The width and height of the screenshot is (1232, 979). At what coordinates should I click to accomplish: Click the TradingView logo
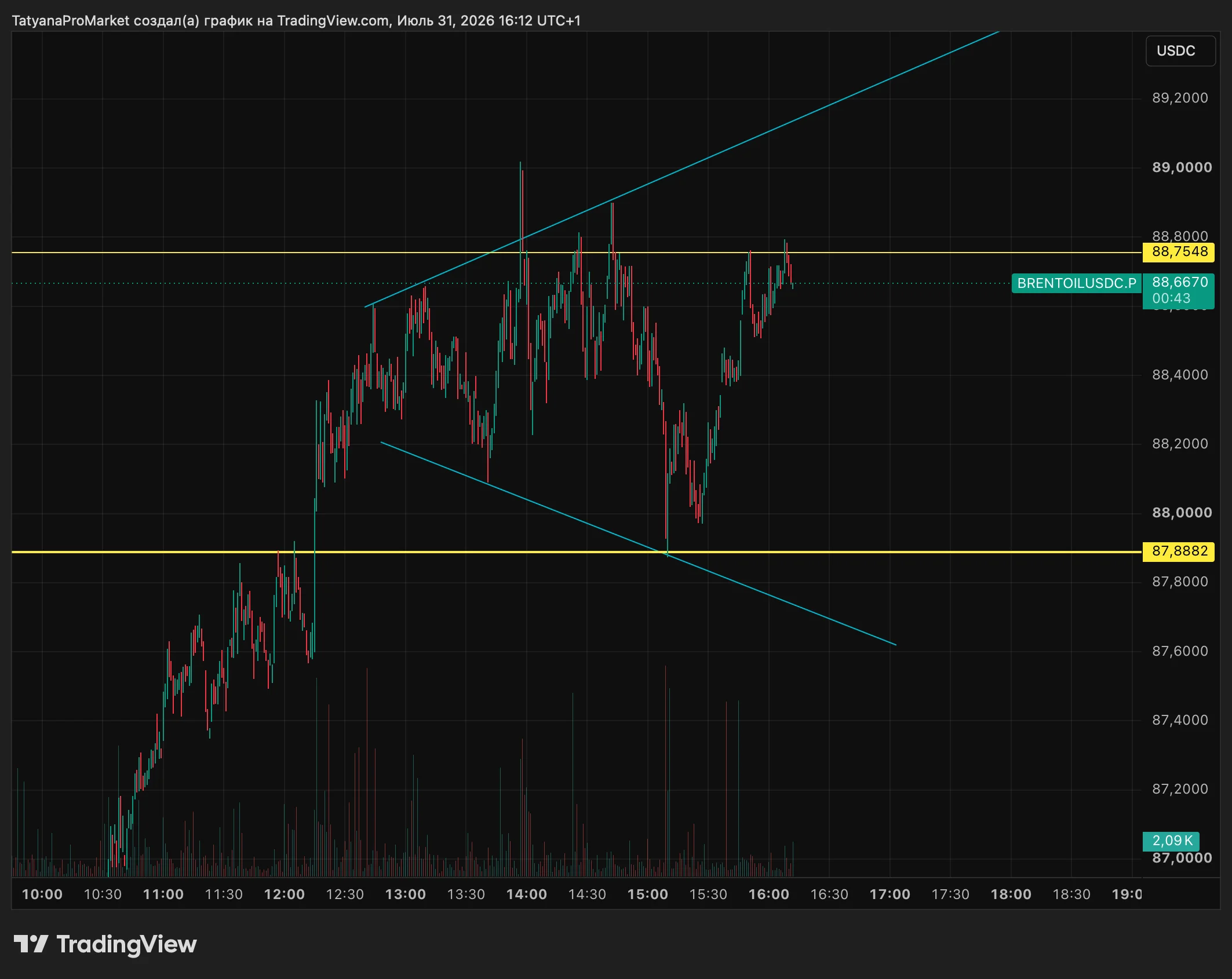tap(105, 944)
